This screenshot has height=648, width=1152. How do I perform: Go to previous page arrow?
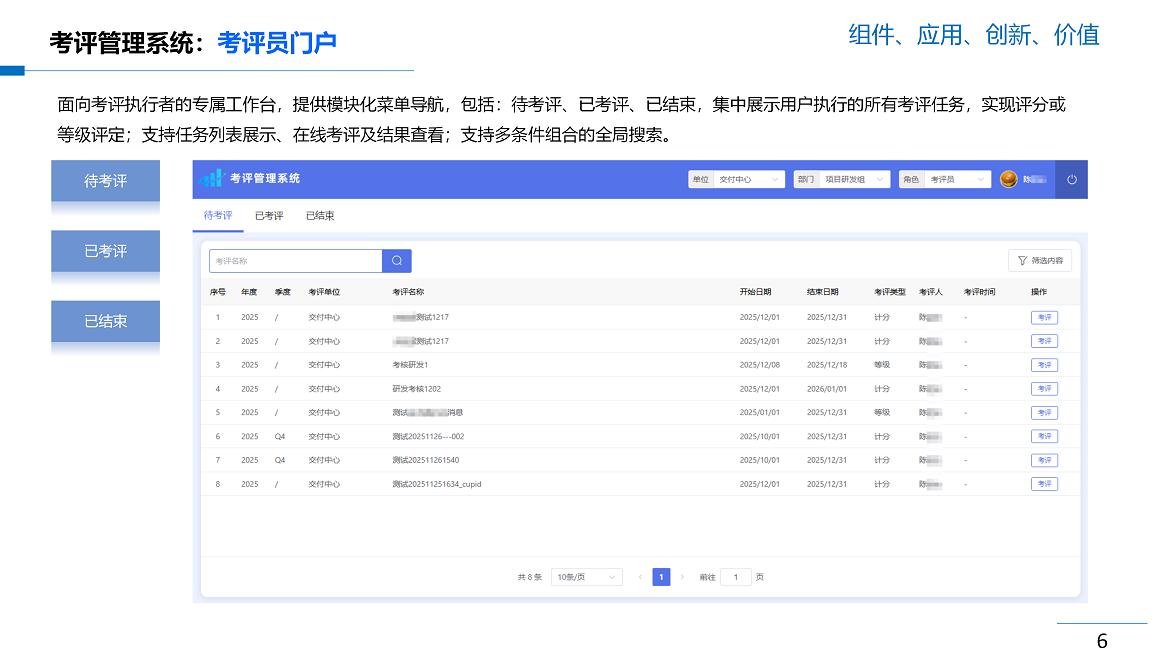(640, 577)
